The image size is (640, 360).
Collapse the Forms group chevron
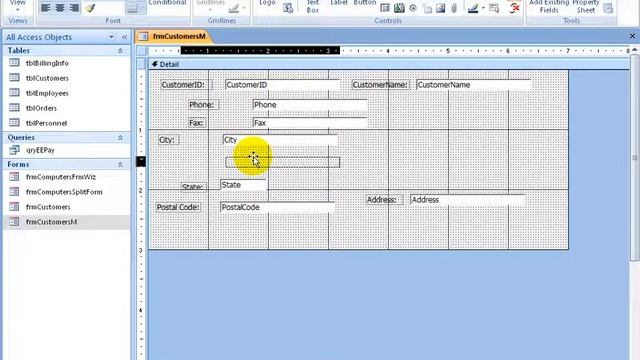pos(120,164)
